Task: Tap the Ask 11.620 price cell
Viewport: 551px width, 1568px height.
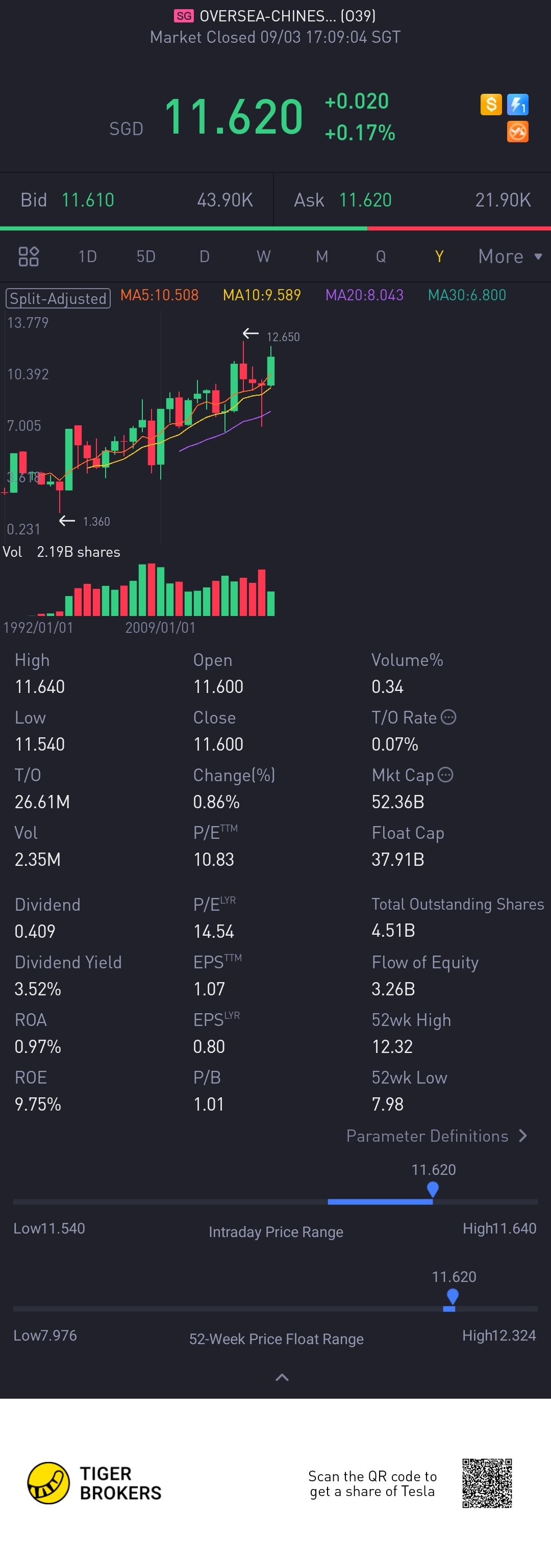Action: coord(365,200)
